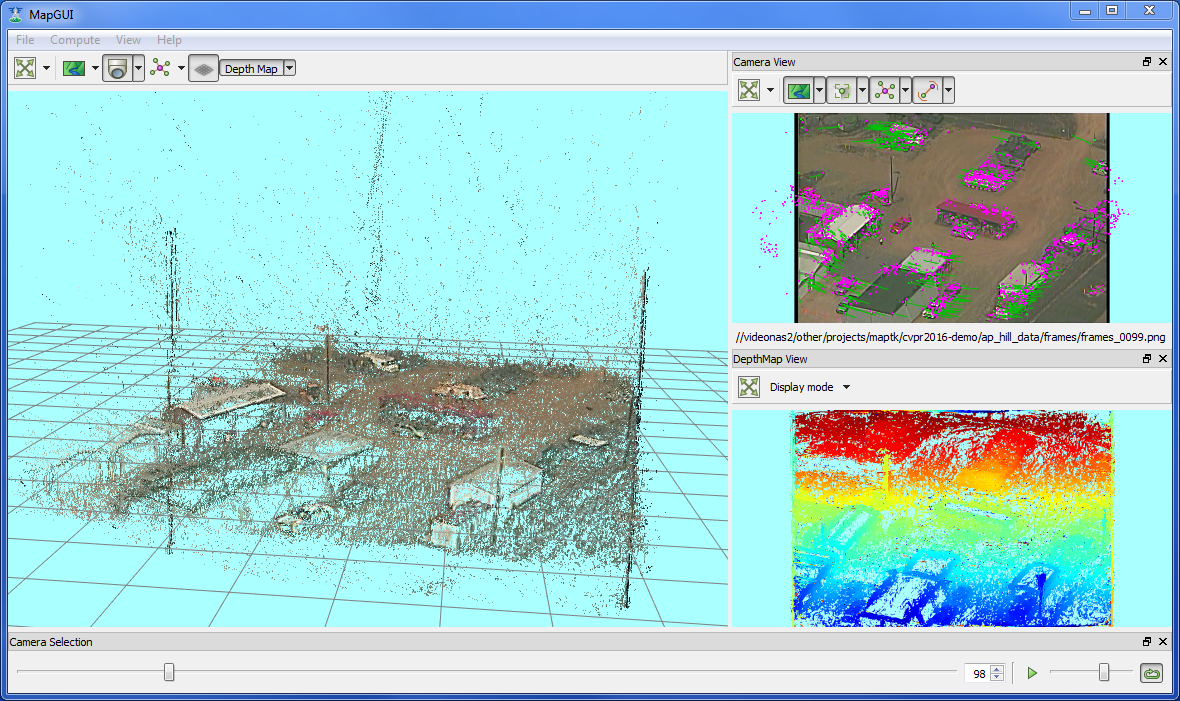Image resolution: width=1180 pixels, height=701 pixels.
Task: Click the slideshow speed slider handle
Action: click(1104, 672)
